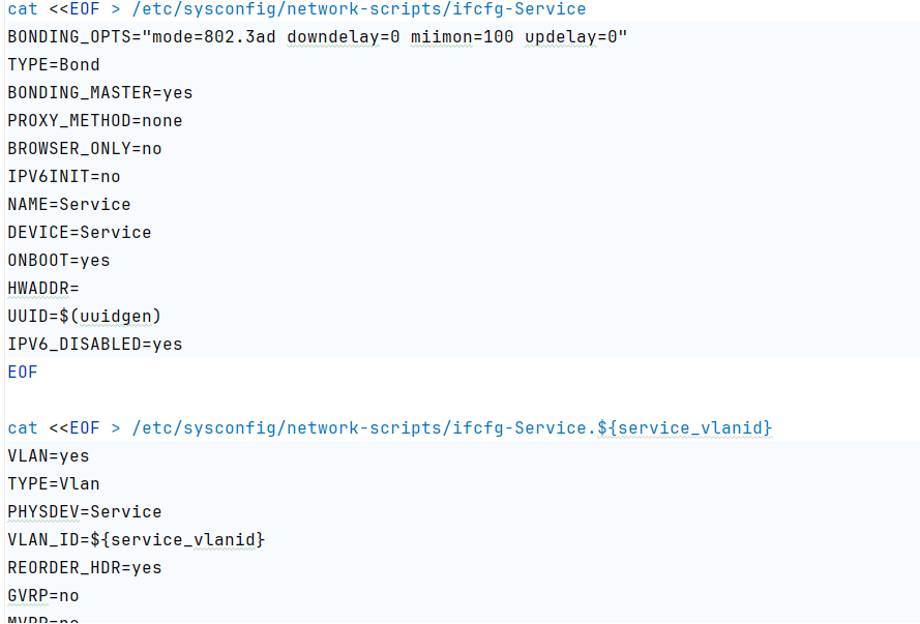The image size is (920, 624).
Task: Click the TYPE=Vlan line
Action: [x=54, y=484]
